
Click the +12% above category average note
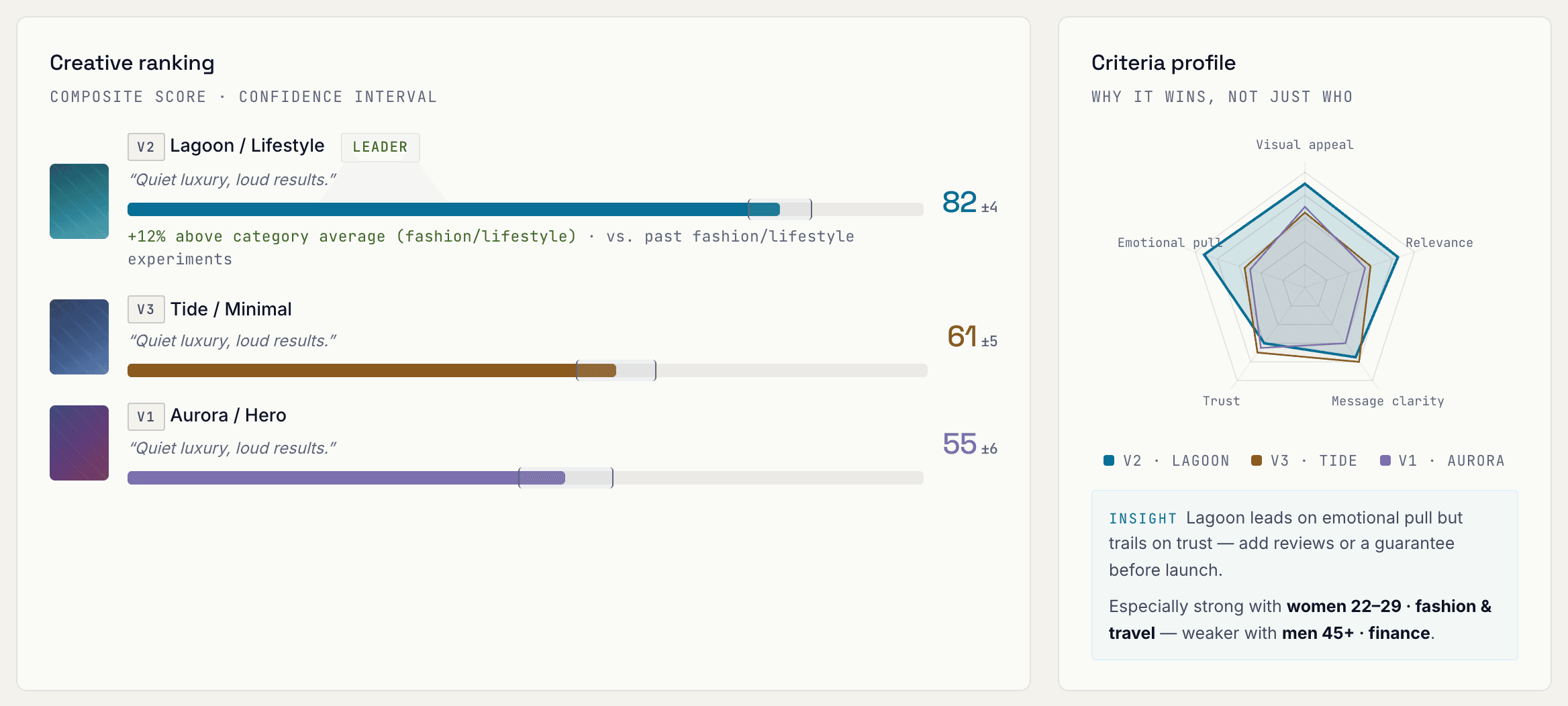pyautogui.click(x=352, y=236)
